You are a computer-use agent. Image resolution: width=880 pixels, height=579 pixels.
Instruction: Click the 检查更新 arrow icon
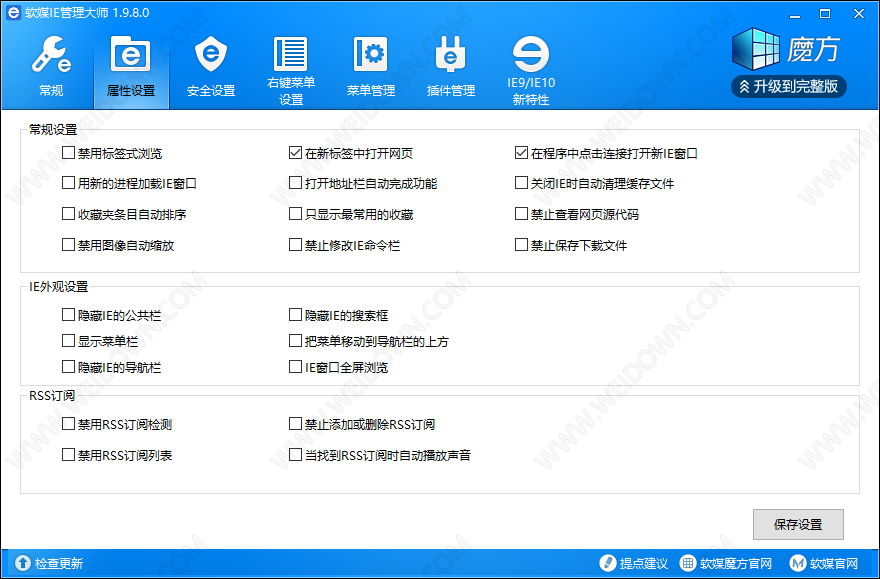tap(23, 563)
